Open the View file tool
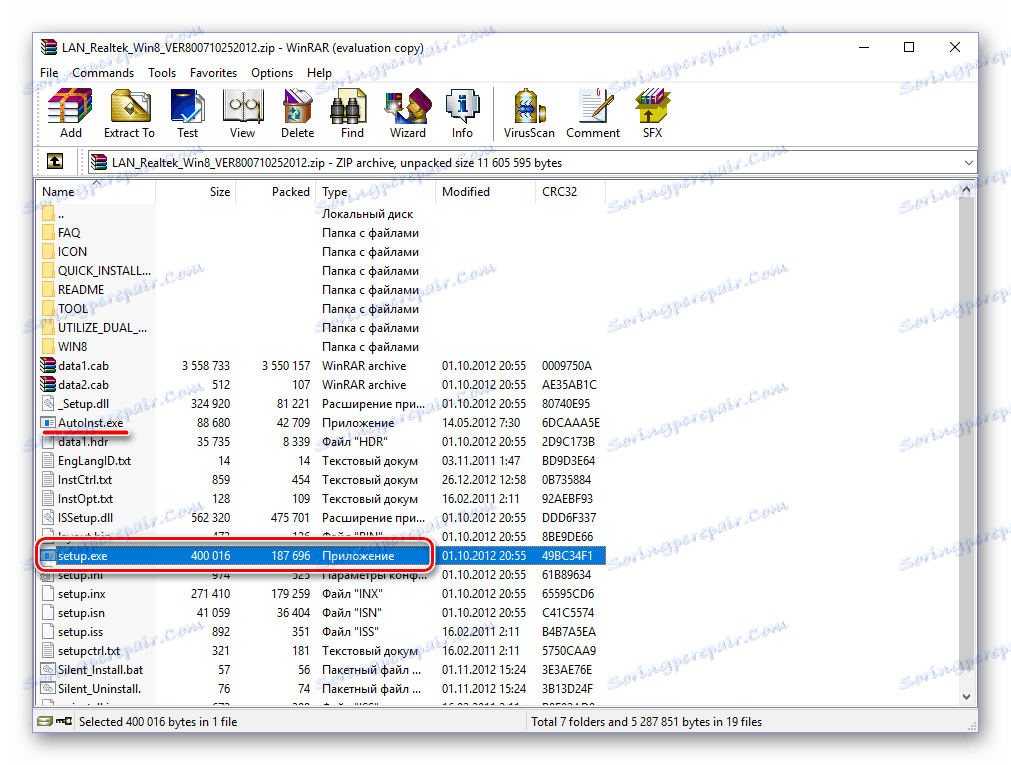The height and width of the screenshot is (765, 1011). (242, 114)
